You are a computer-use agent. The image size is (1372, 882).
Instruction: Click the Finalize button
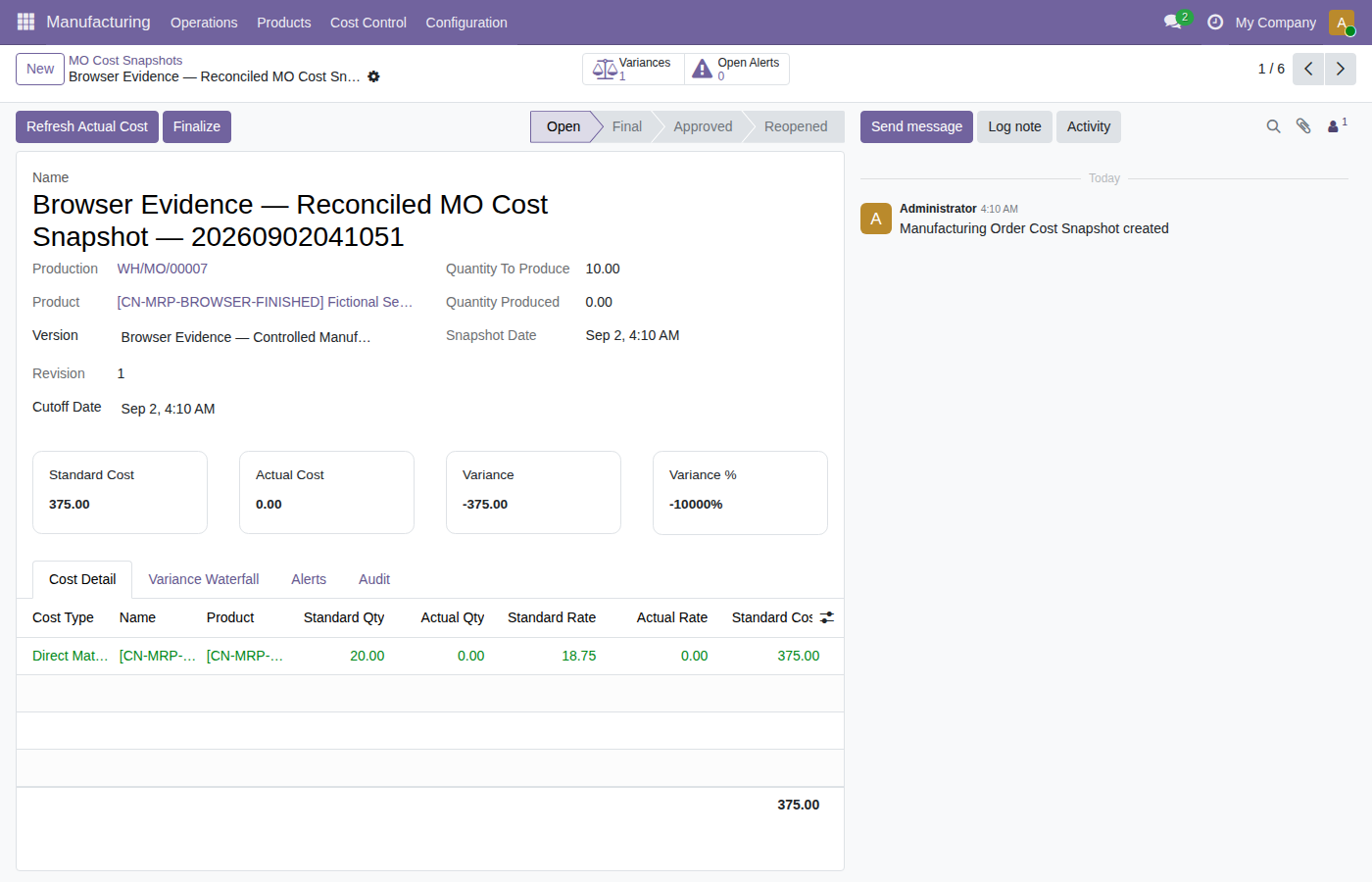coord(197,126)
